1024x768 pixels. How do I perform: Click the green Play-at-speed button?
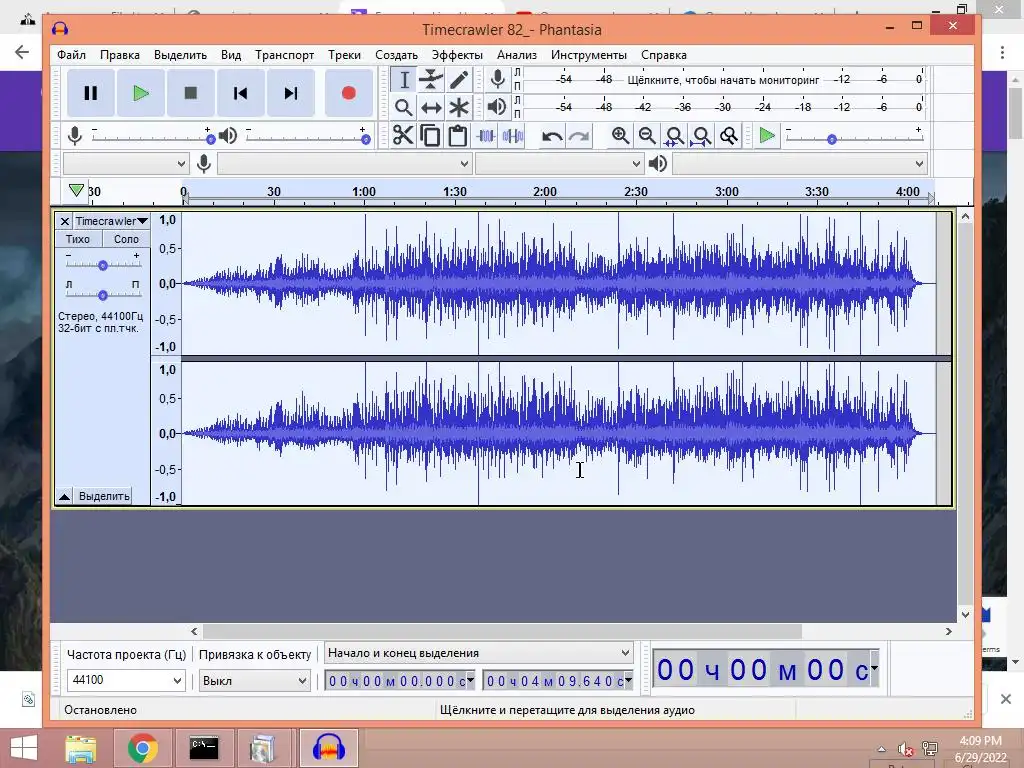[767, 136]
